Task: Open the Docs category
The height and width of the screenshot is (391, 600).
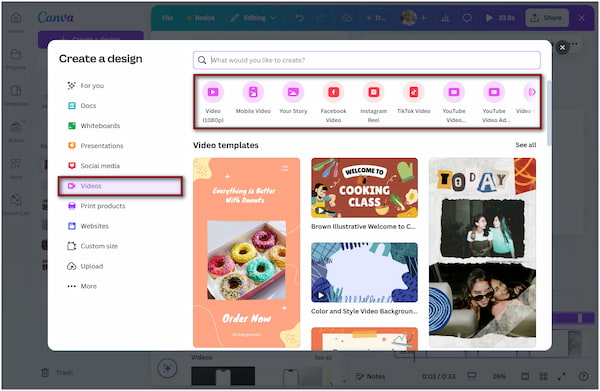Action: (x=120, y=106)
